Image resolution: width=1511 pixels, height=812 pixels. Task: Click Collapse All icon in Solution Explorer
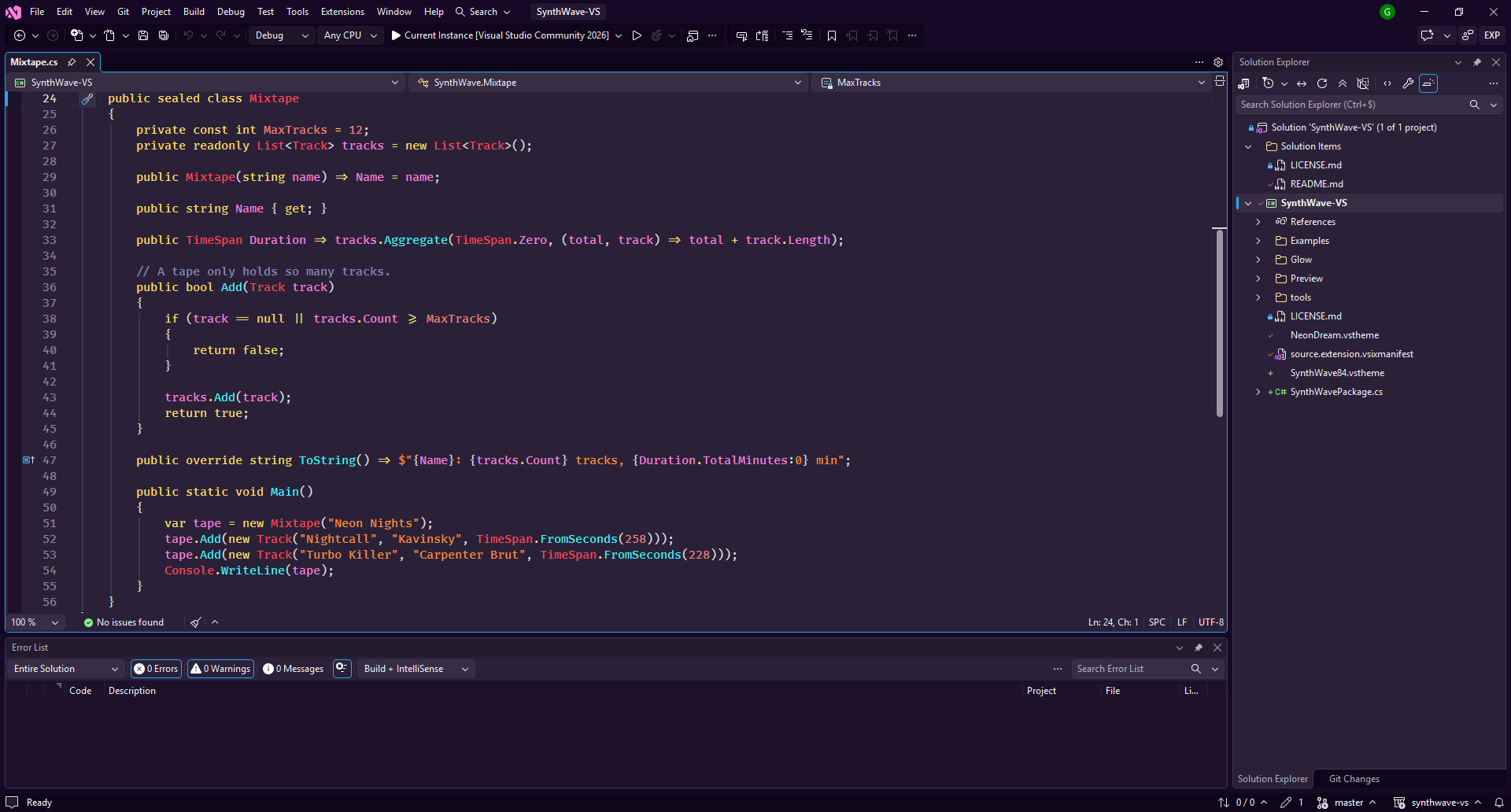pos(1343,83)
